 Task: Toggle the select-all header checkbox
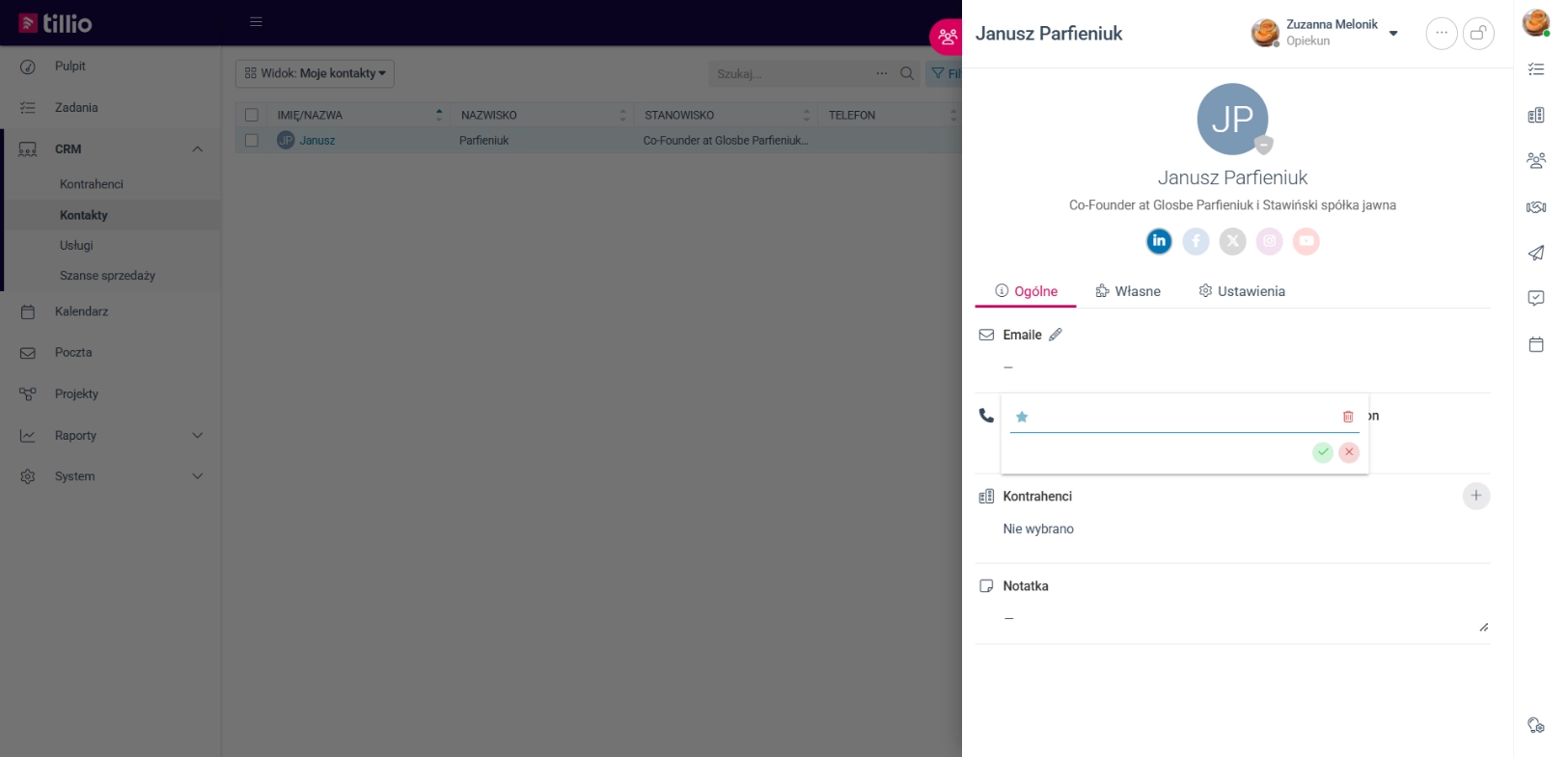tap(252, 115)
